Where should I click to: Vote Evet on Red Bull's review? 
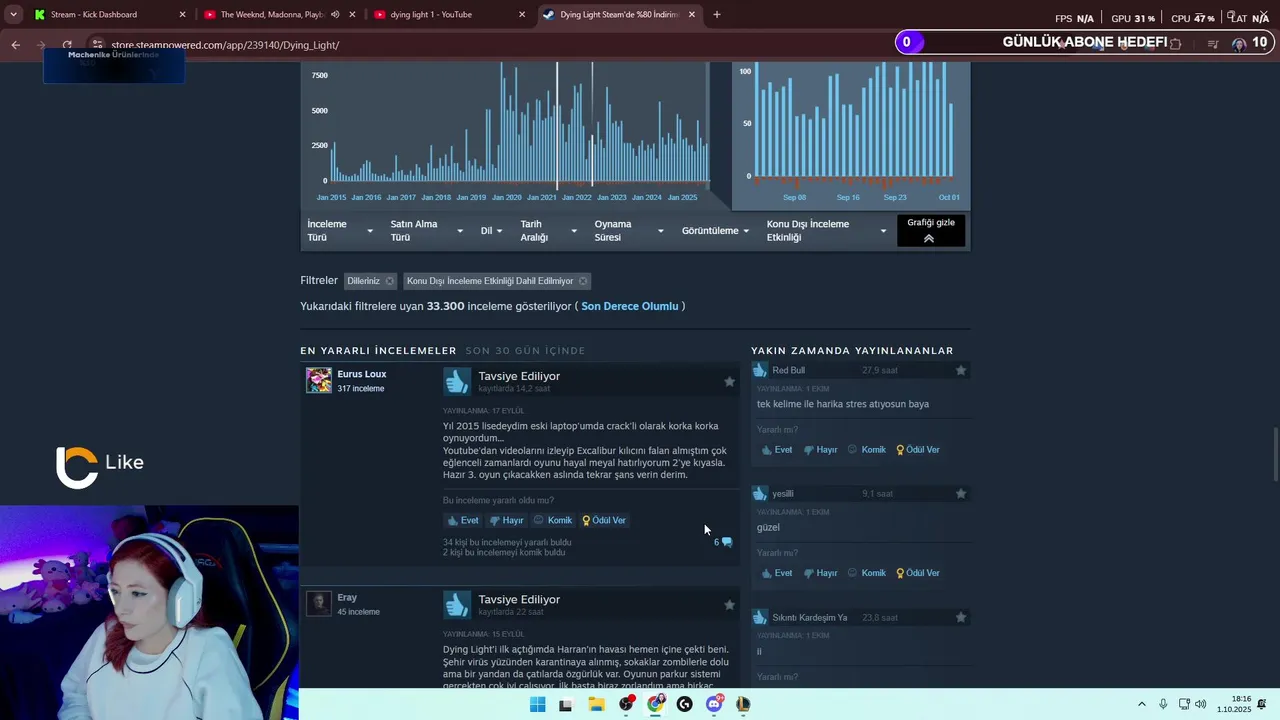coord(777,450)
